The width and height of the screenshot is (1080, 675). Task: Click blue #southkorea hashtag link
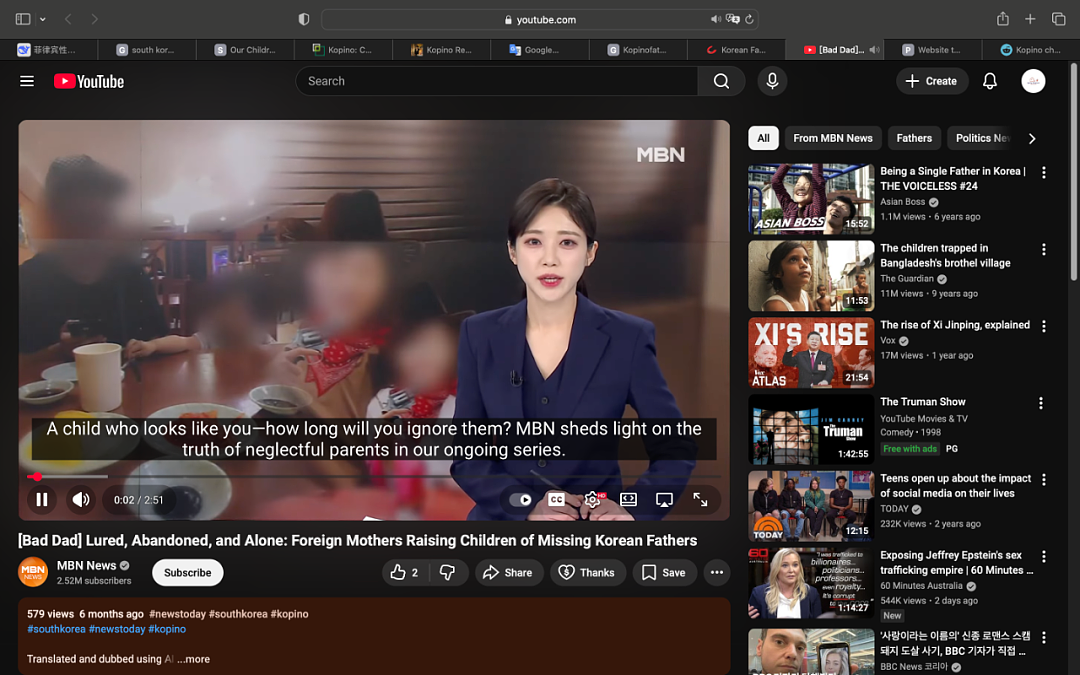pyautogui.click(x=56, y=629)
